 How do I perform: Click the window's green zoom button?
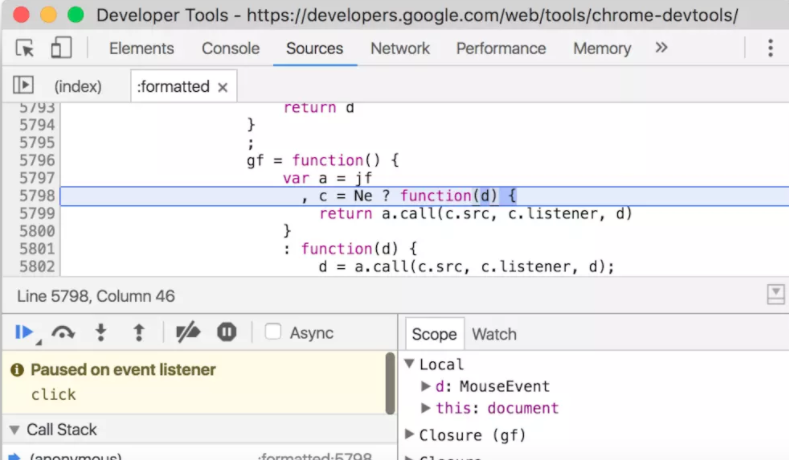pyautogui.click(x=75, y=15)
